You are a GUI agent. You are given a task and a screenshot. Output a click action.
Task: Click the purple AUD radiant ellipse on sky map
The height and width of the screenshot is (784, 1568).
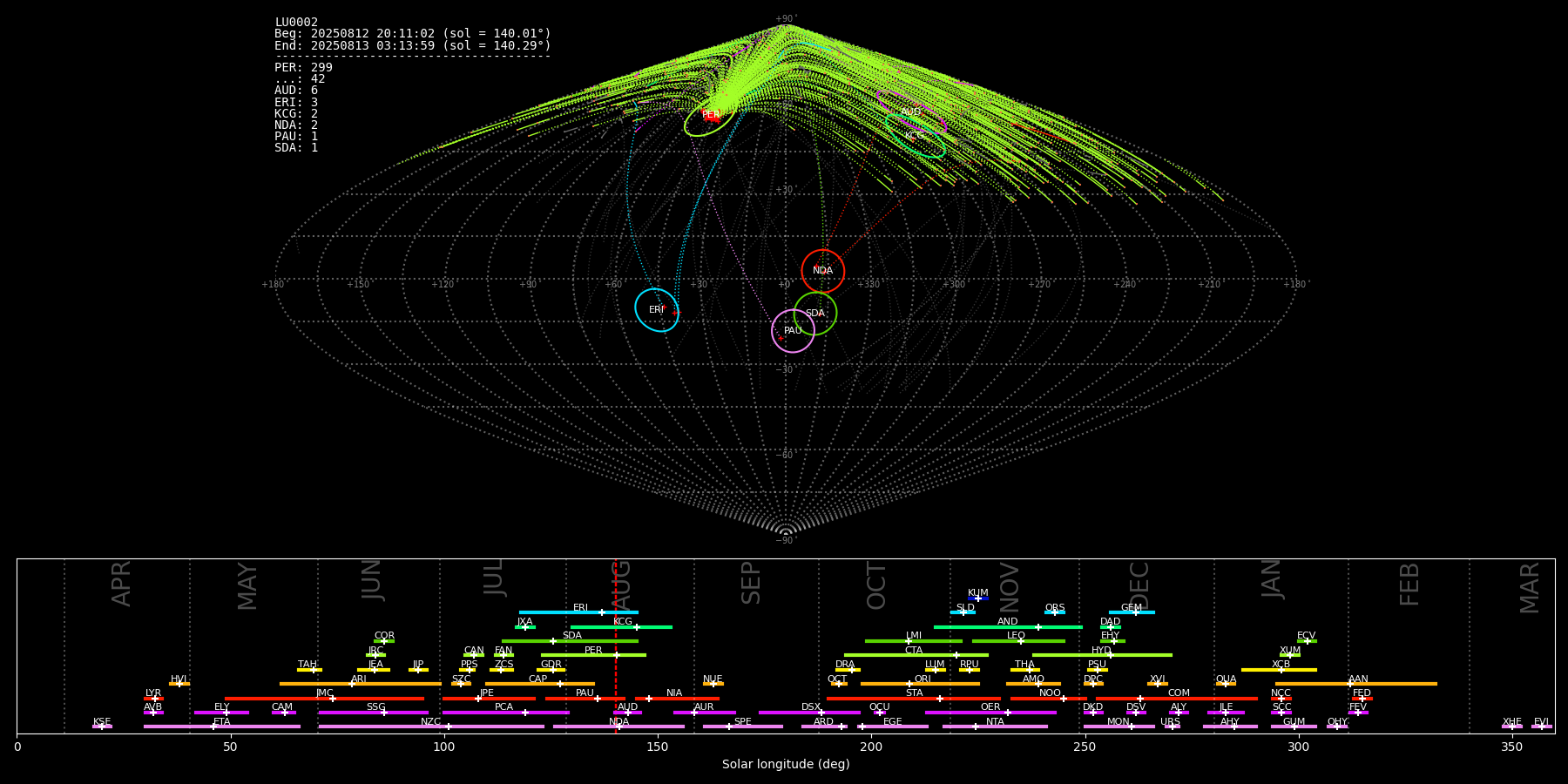click(911, 112)
